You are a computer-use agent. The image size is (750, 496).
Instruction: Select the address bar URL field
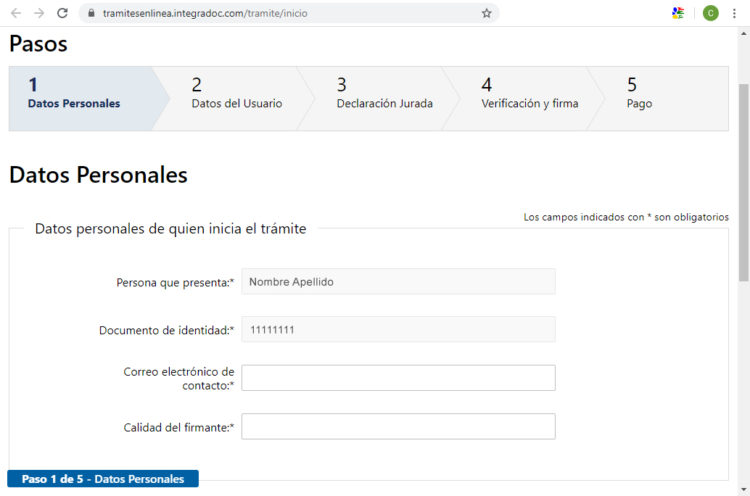(289, 13)
